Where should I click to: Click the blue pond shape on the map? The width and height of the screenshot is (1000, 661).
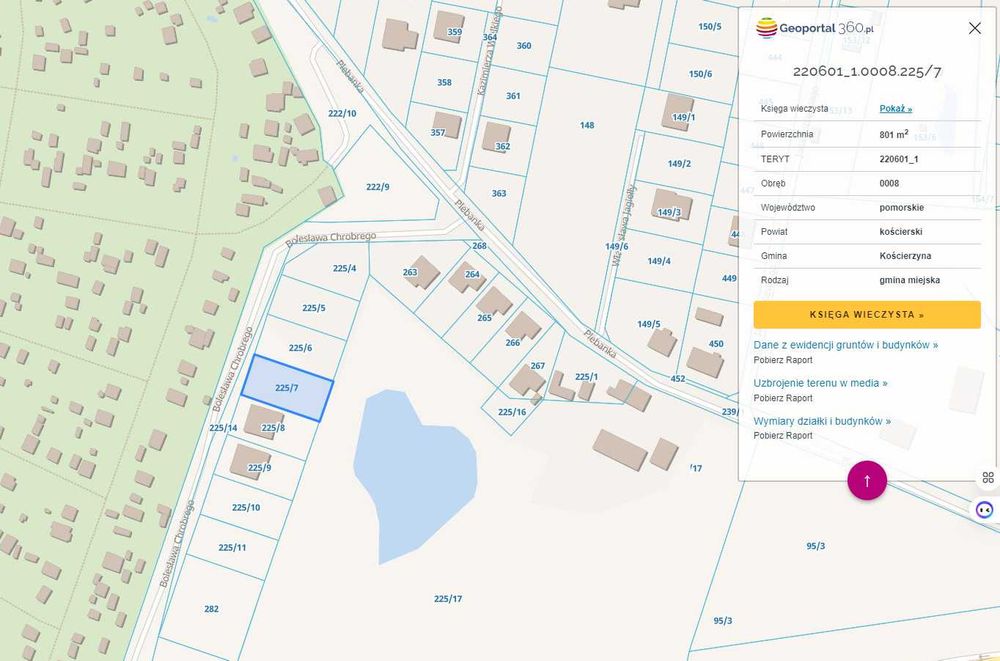415,472
